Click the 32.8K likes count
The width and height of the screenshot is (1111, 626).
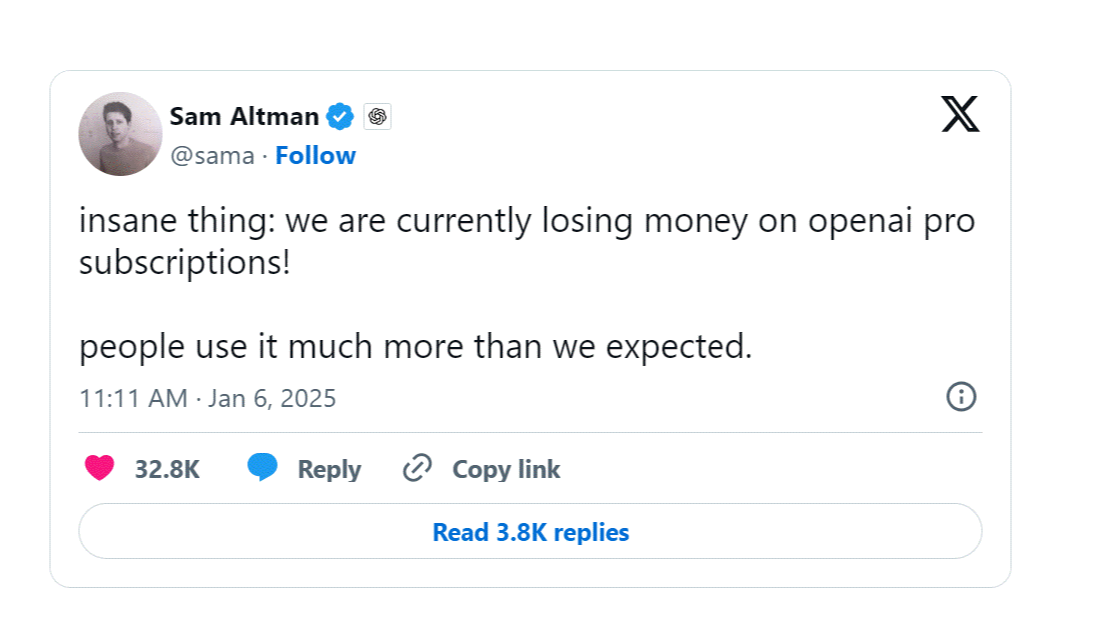click(167, 469)
